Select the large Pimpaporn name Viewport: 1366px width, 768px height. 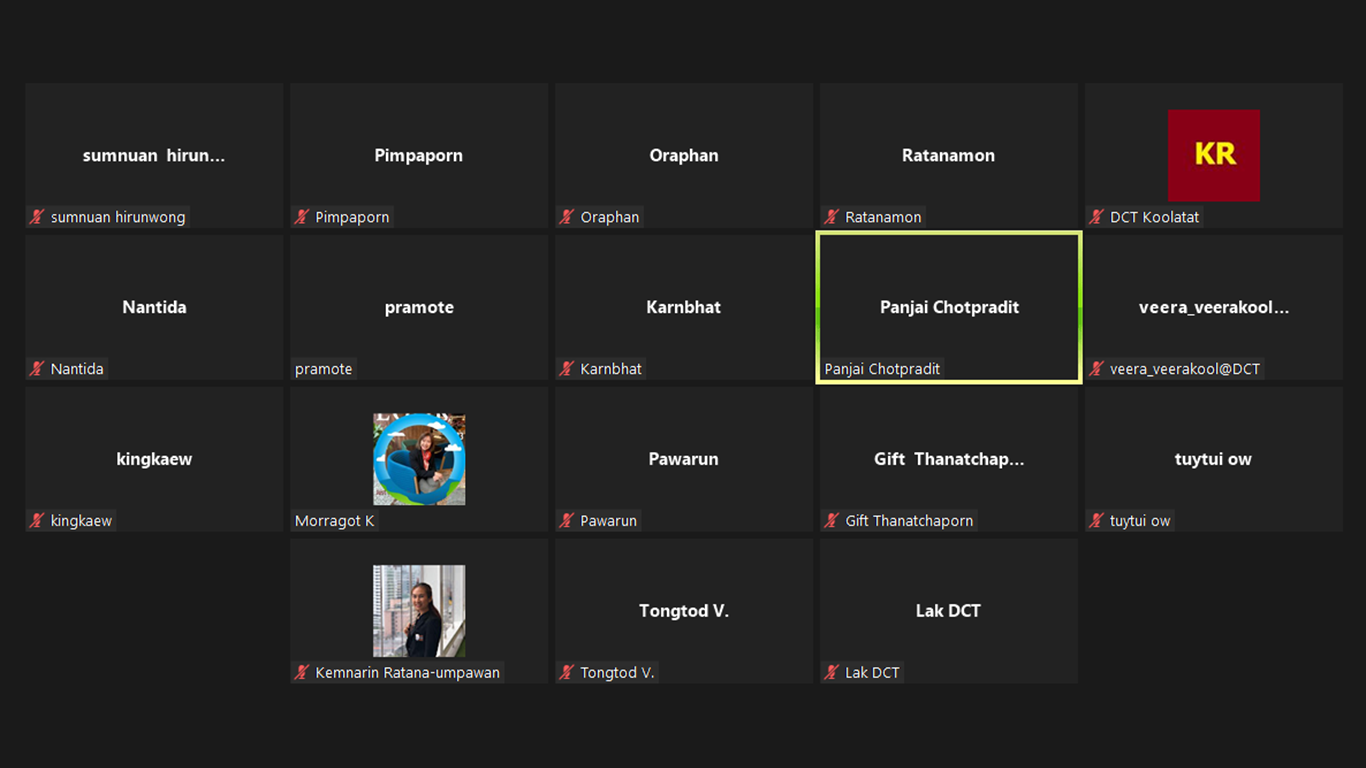coord(419,156)
